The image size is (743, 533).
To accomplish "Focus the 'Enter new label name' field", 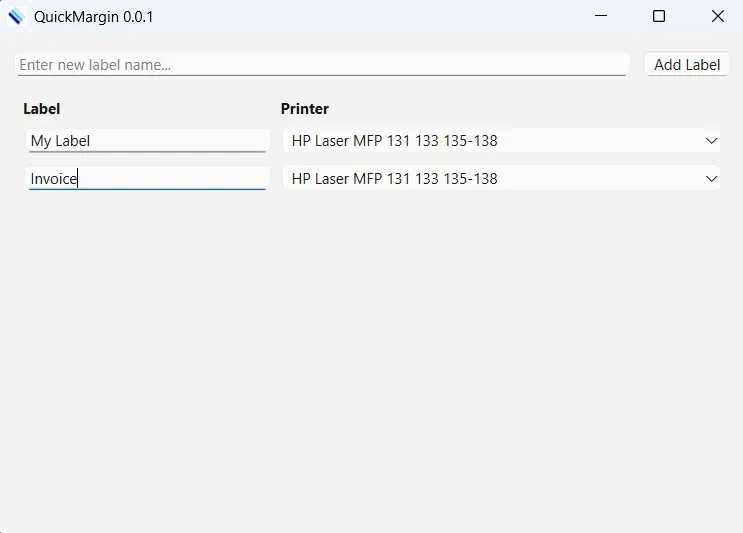I will tap(322, 64).
